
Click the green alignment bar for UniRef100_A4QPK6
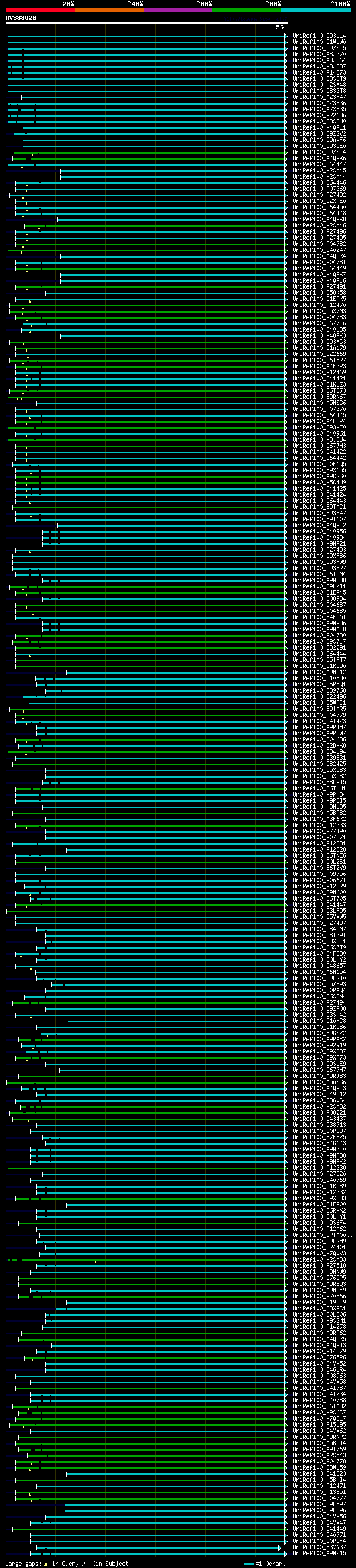(150, 159)
